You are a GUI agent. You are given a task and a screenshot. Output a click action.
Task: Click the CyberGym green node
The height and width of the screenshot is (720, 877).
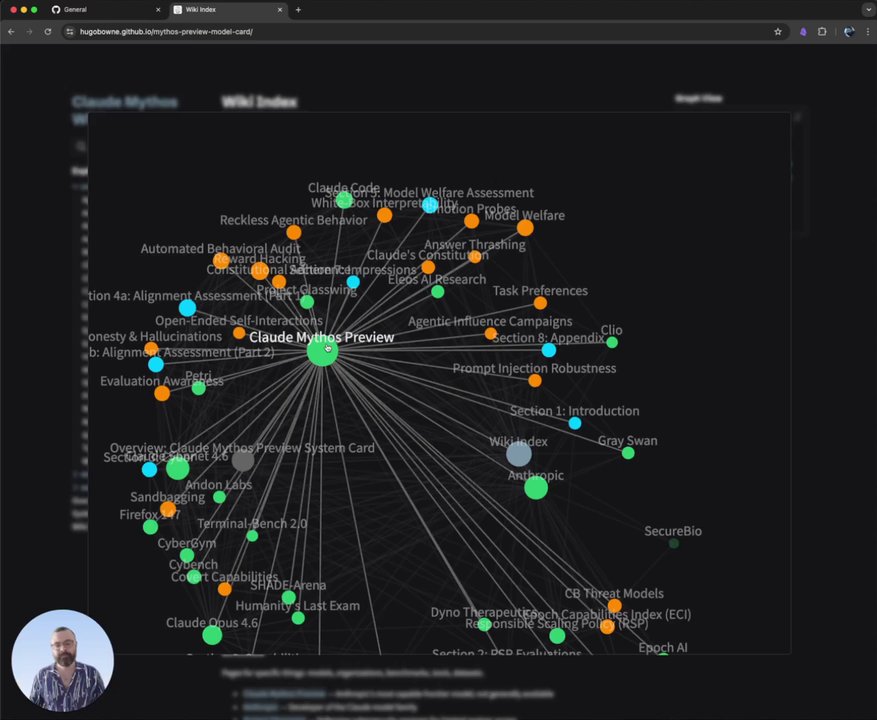(187, 556)
